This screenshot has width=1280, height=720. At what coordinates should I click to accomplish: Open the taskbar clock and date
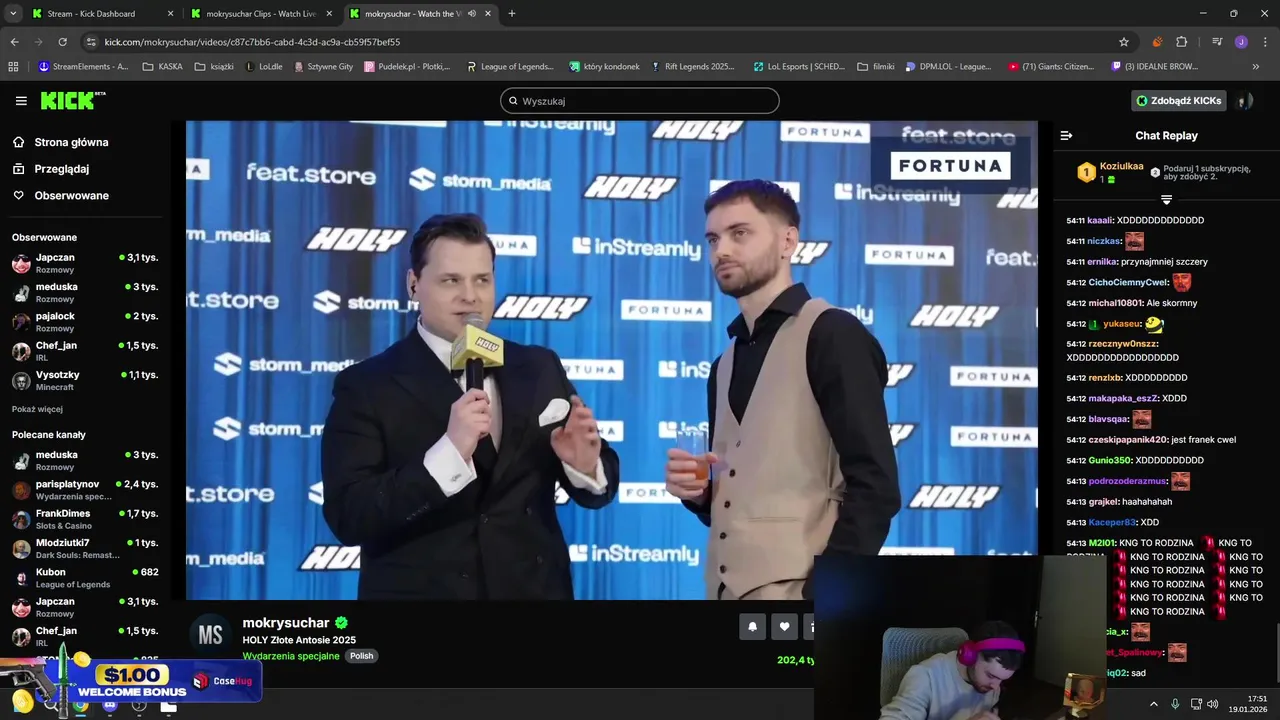[1249, 704]
